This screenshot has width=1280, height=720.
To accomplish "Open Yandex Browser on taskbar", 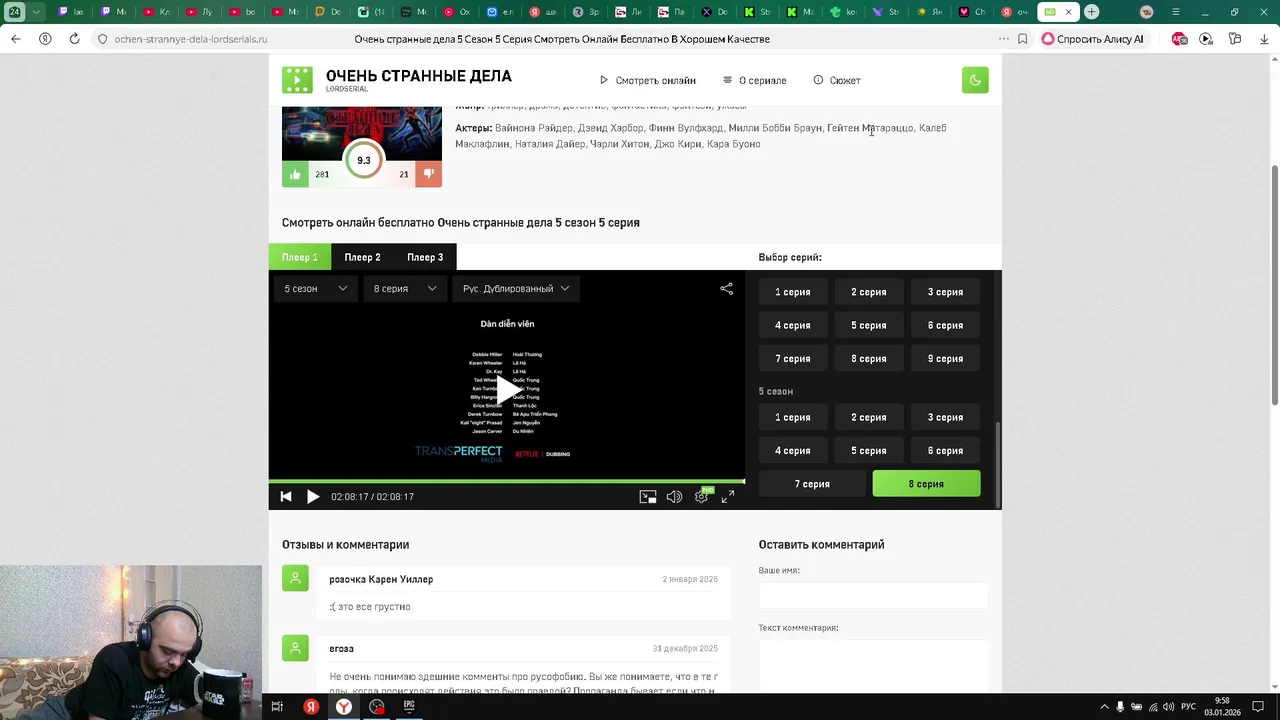I will (343, 706).
